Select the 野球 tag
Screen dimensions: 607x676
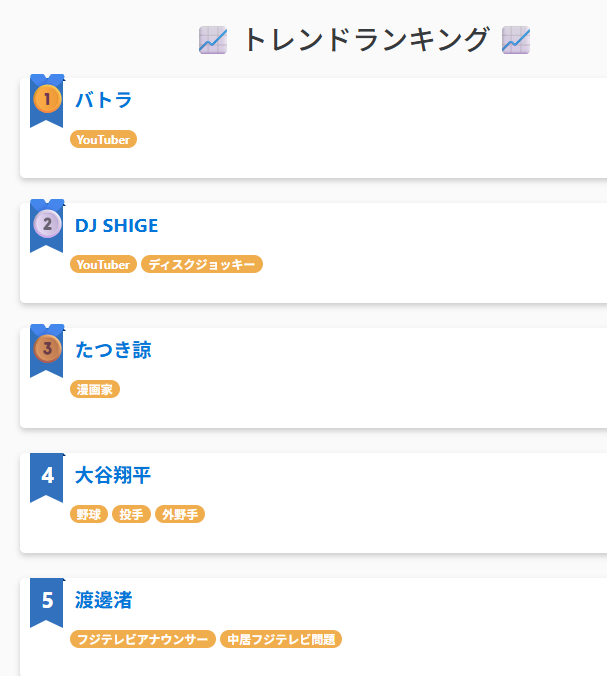pos(89,514)
